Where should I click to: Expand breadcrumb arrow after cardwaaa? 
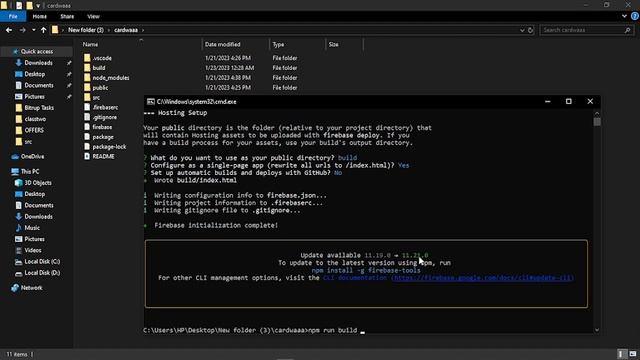143,30
